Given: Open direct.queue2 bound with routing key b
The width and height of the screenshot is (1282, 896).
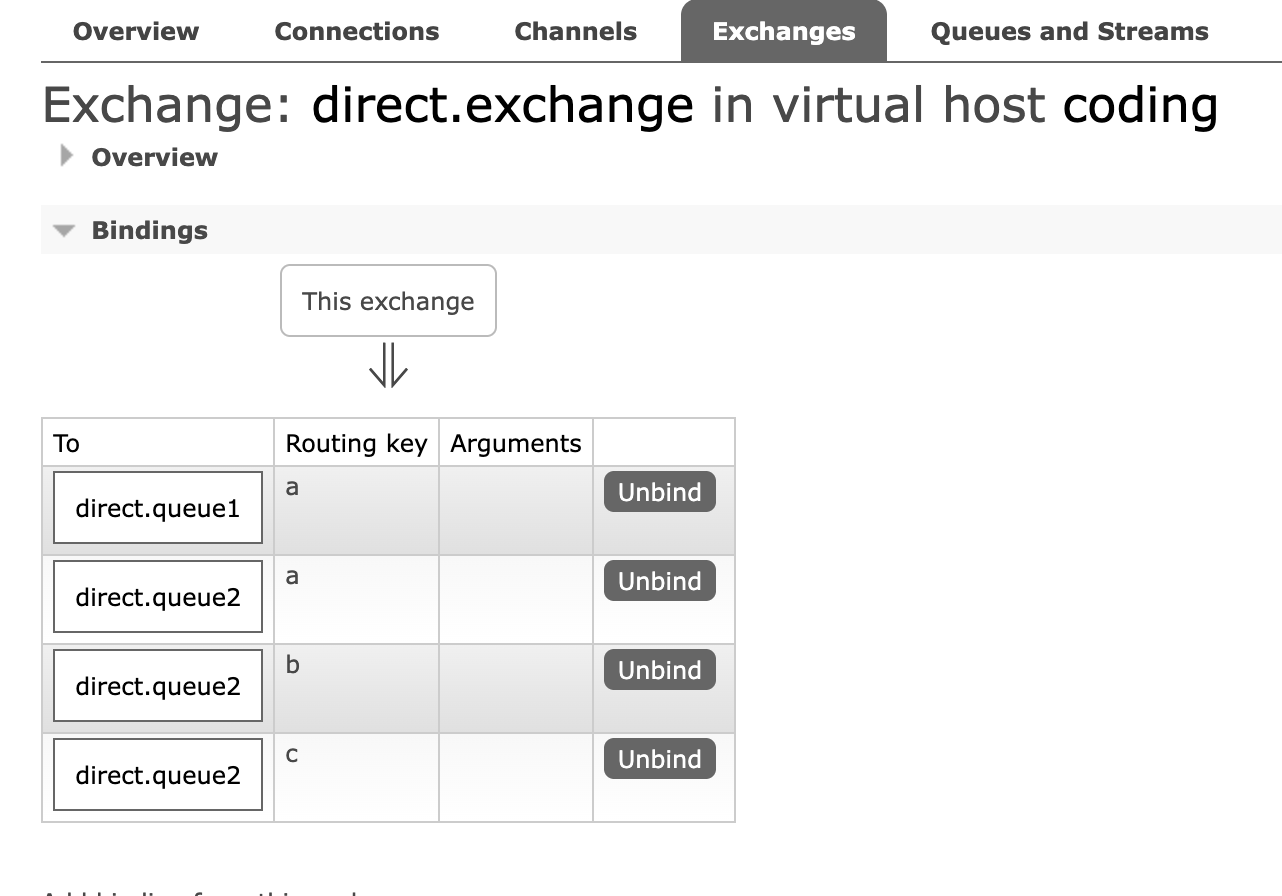Looking at the screenshot, I should [158, 686].
